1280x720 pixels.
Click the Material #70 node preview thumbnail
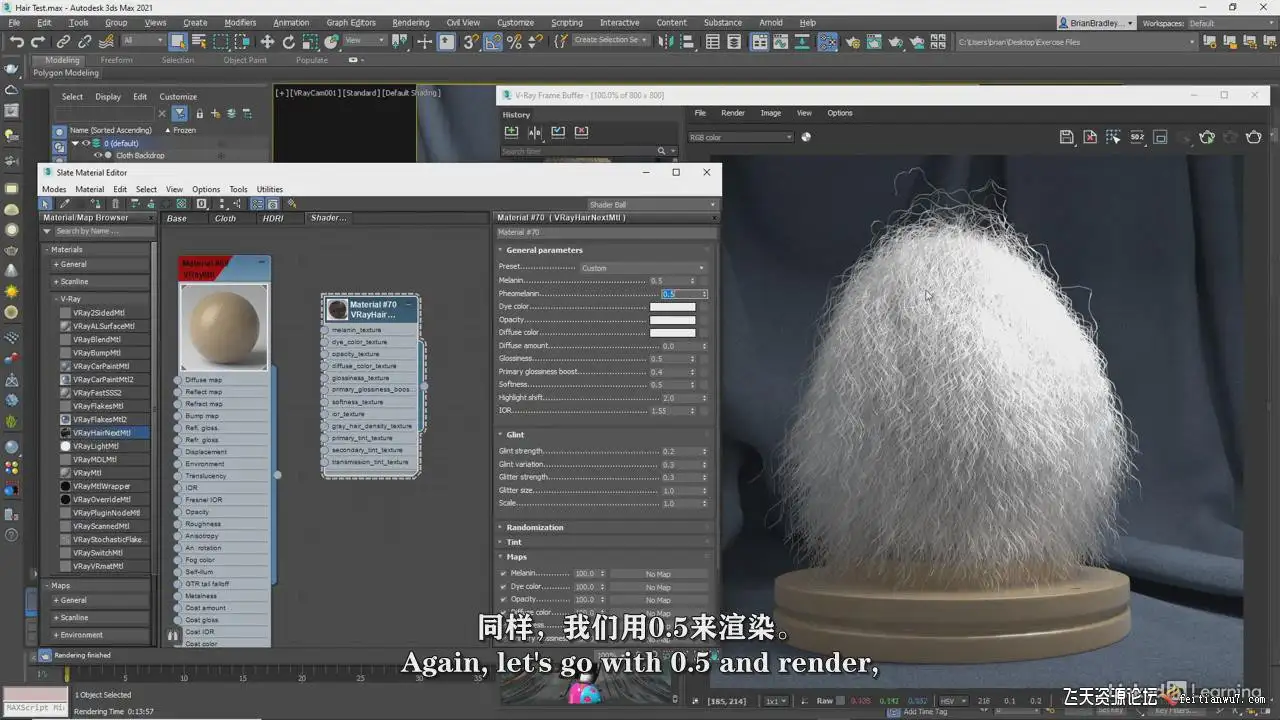(x=338, y=309)
